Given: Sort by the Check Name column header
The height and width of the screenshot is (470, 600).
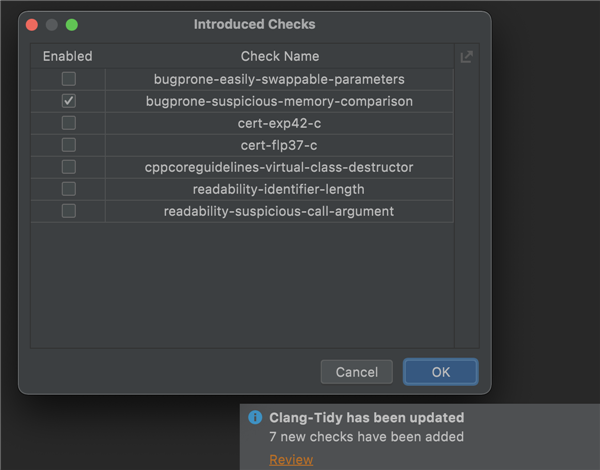Looking at the screenshot, I should 279,57.
